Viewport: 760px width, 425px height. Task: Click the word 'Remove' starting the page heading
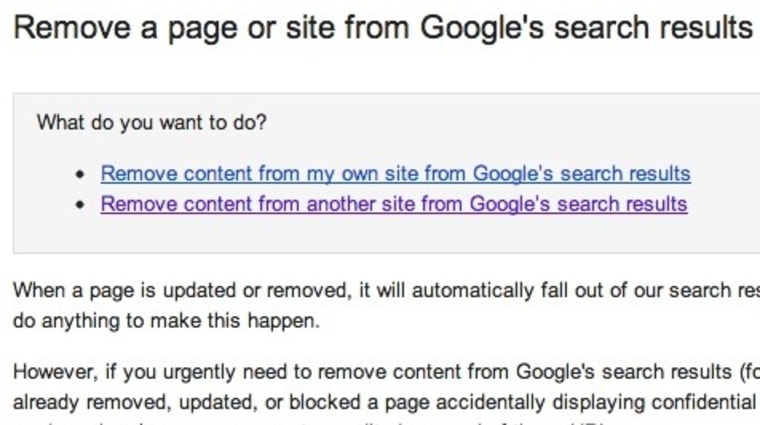62,28
